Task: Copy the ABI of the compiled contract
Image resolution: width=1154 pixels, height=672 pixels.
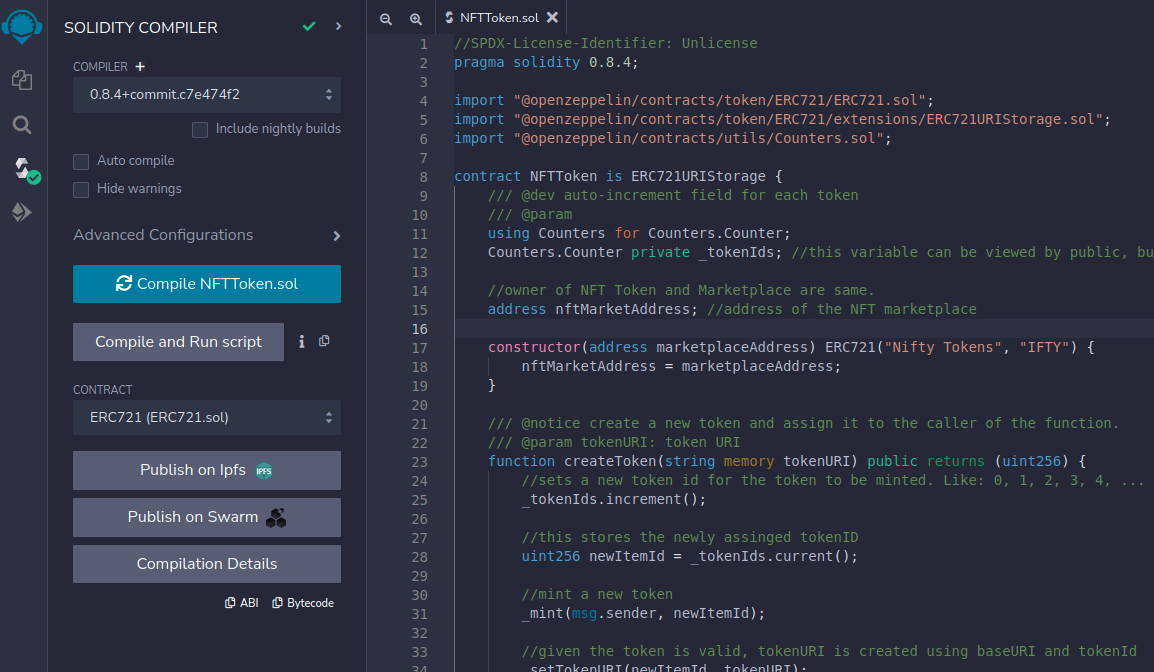Action: coord(241,602)
